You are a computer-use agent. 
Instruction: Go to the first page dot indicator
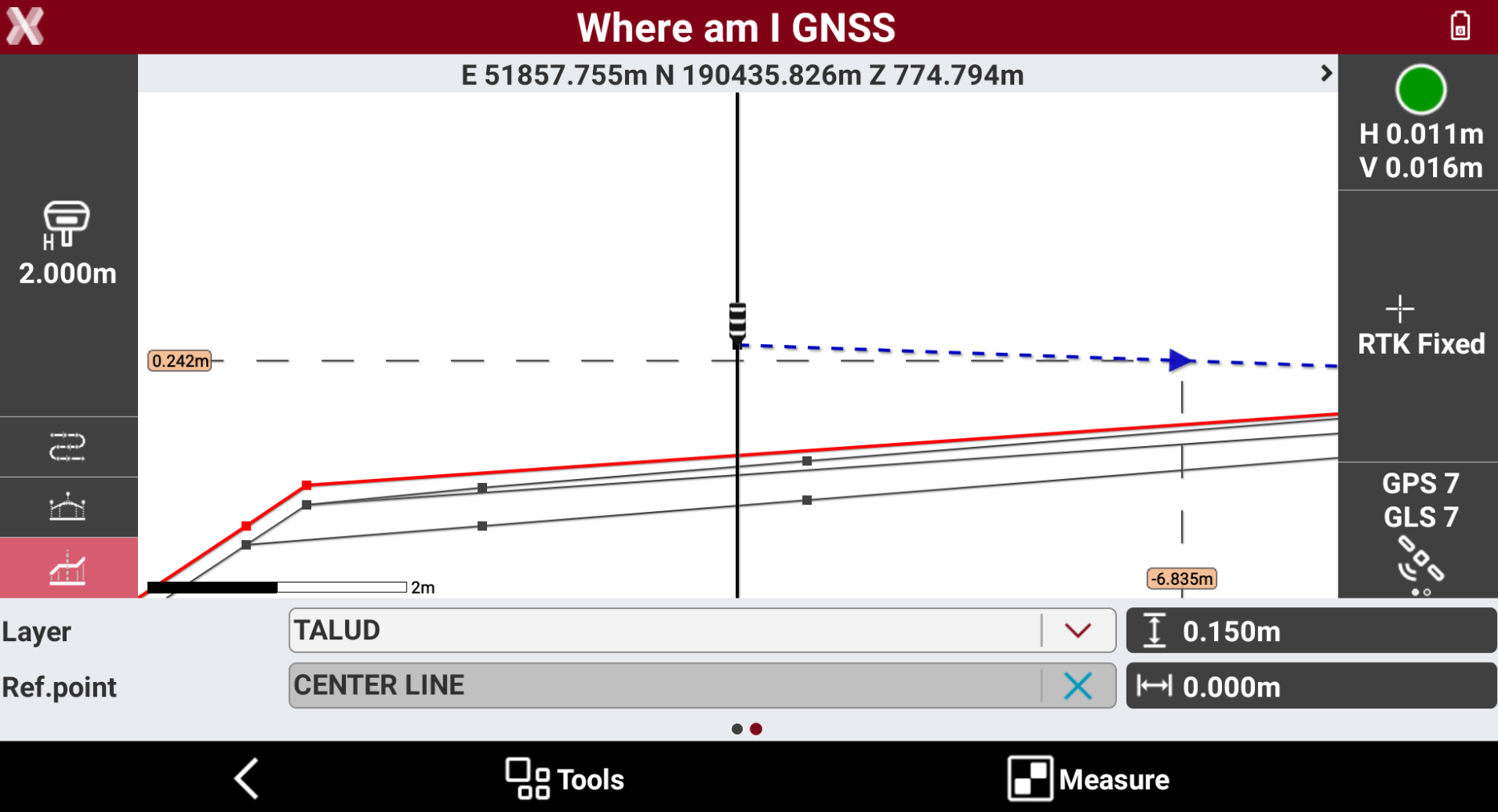tap(737, 729)
